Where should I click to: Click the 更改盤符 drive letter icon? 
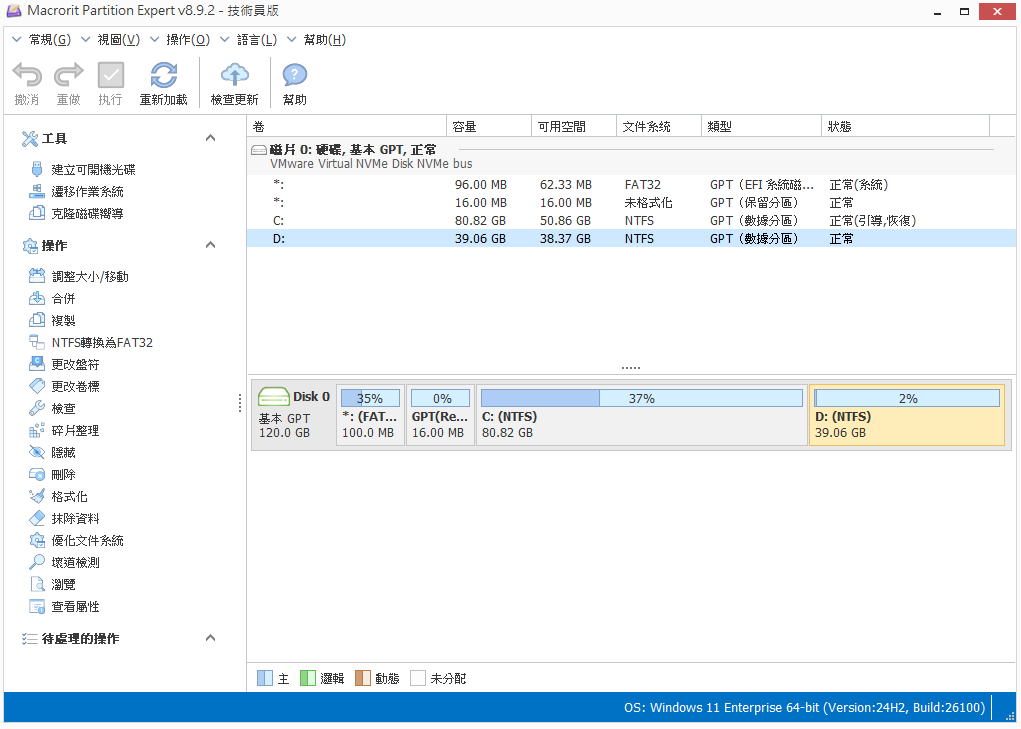[x=37, y=364]
